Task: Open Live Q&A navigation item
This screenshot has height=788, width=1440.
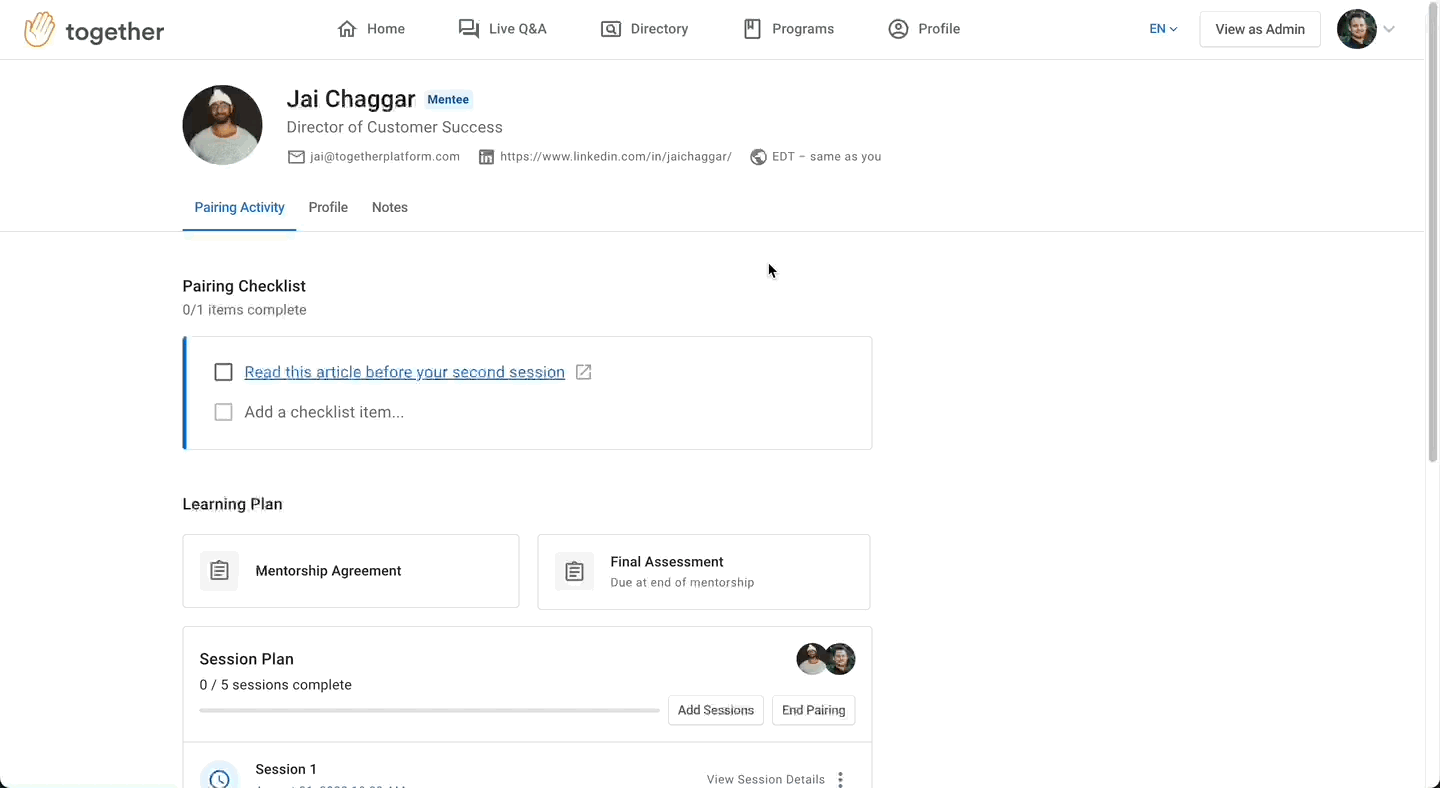Action: 502,29
